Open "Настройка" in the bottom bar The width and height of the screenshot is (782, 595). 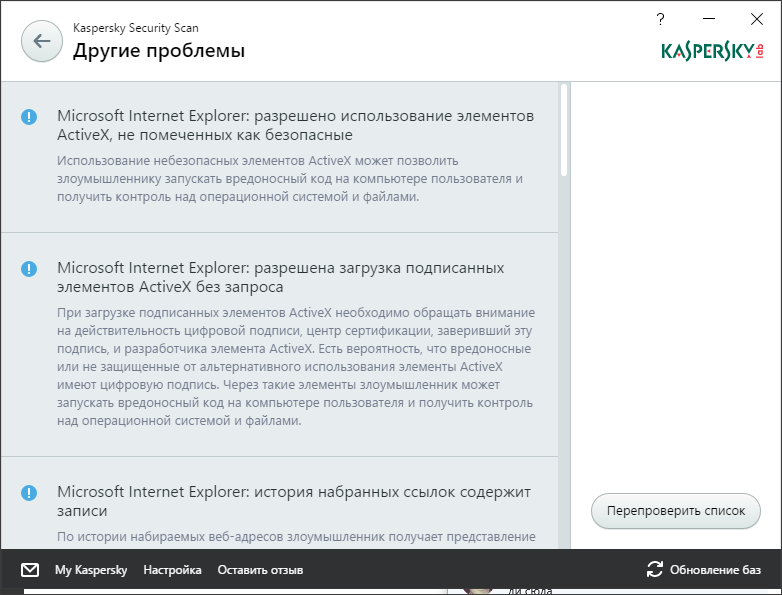(172, 570)
